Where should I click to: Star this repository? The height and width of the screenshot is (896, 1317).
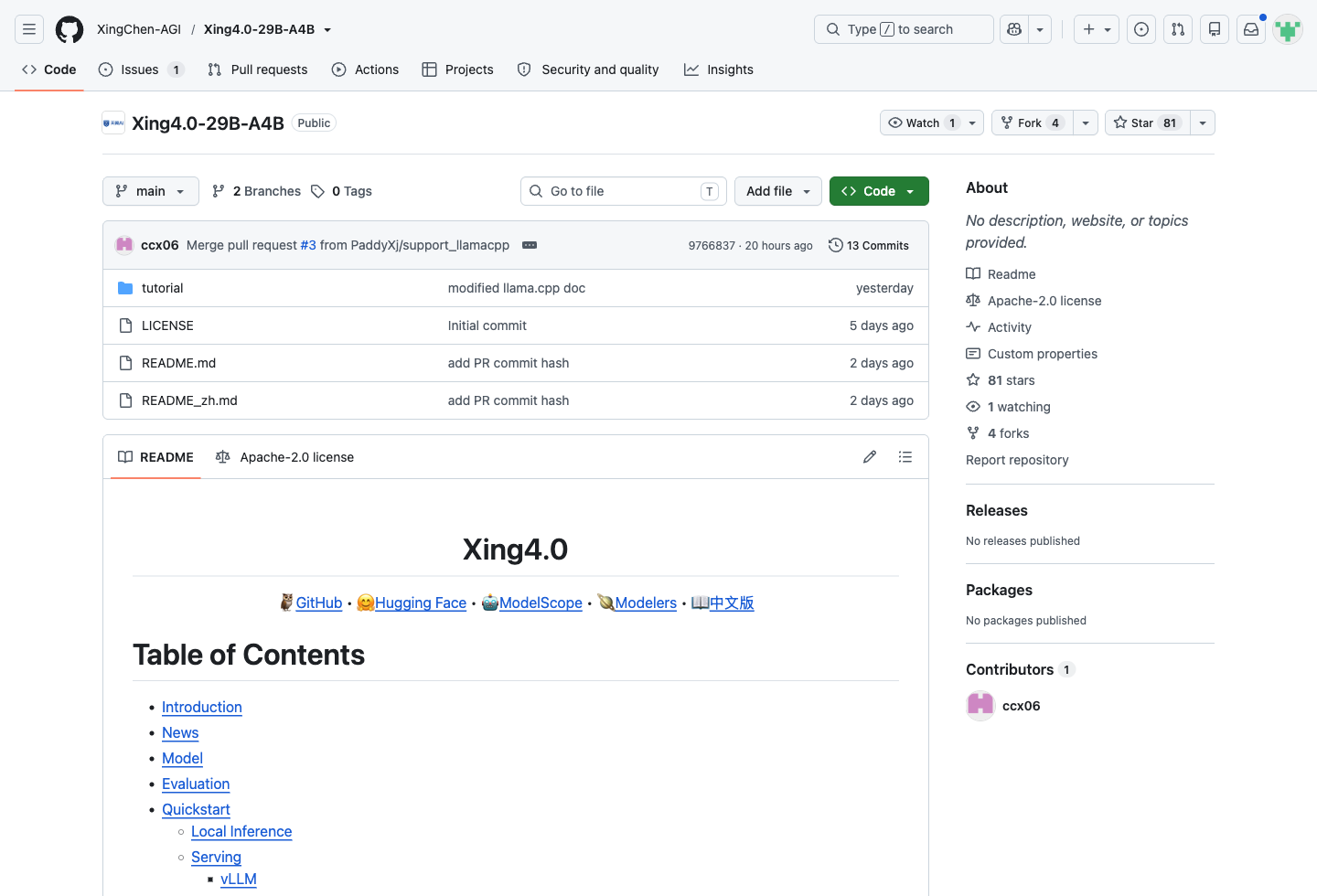point(1148,123)
